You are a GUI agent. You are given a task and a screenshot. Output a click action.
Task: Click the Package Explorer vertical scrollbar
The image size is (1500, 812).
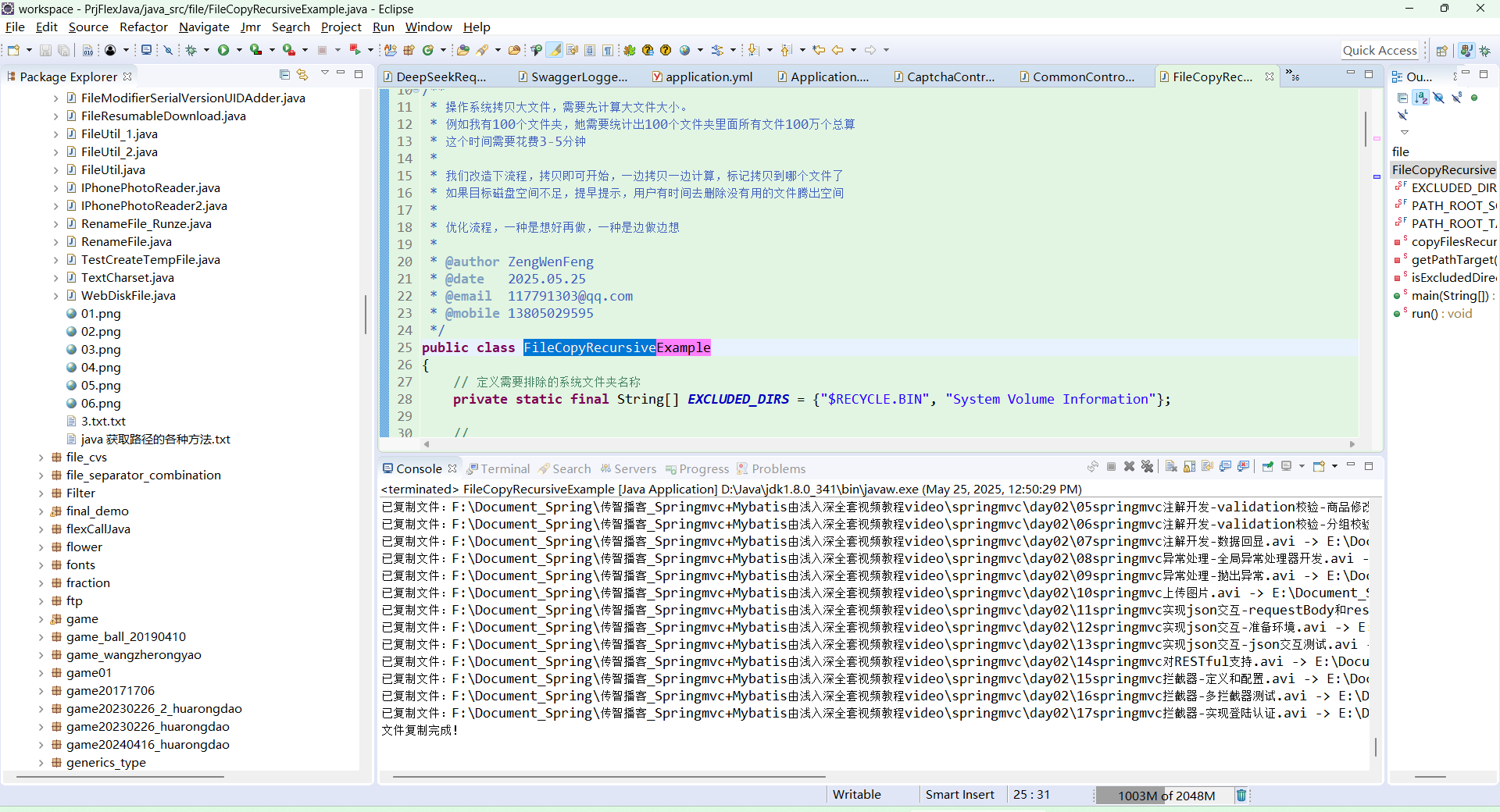(365, 315)
